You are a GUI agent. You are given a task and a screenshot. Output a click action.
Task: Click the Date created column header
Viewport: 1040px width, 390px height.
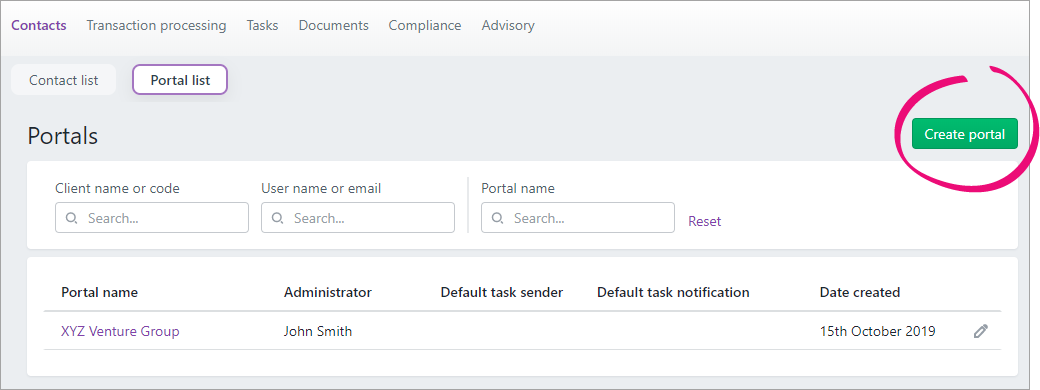click(860, 292)
